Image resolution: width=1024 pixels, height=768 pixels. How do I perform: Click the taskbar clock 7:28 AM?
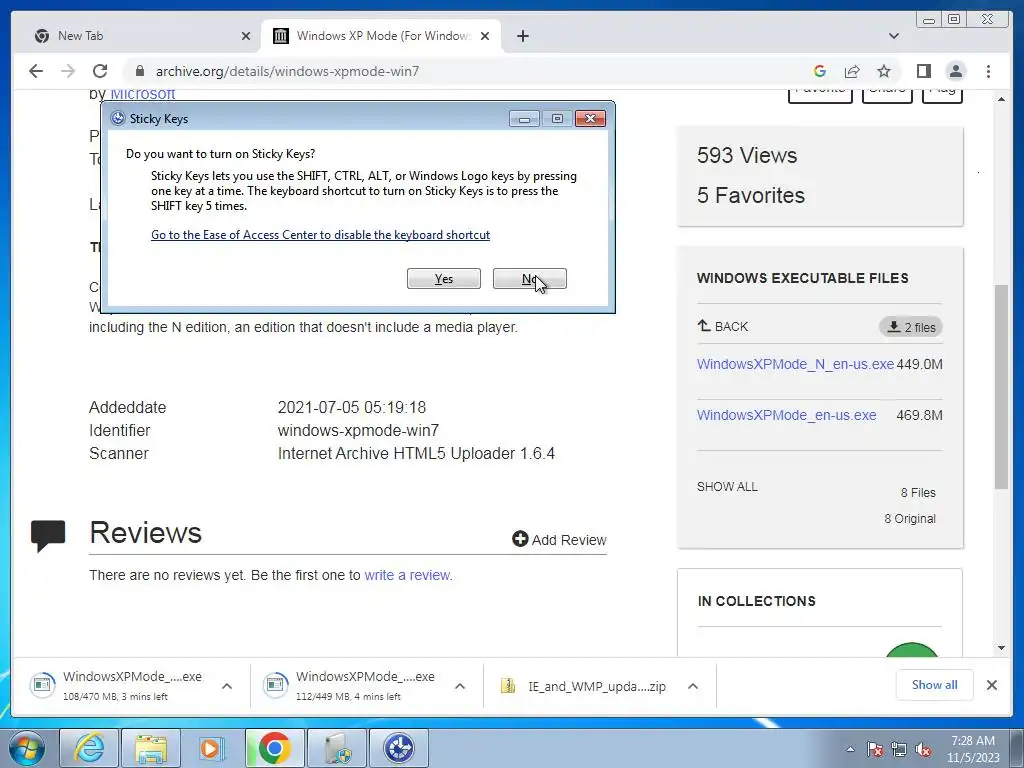coord(973,749)
